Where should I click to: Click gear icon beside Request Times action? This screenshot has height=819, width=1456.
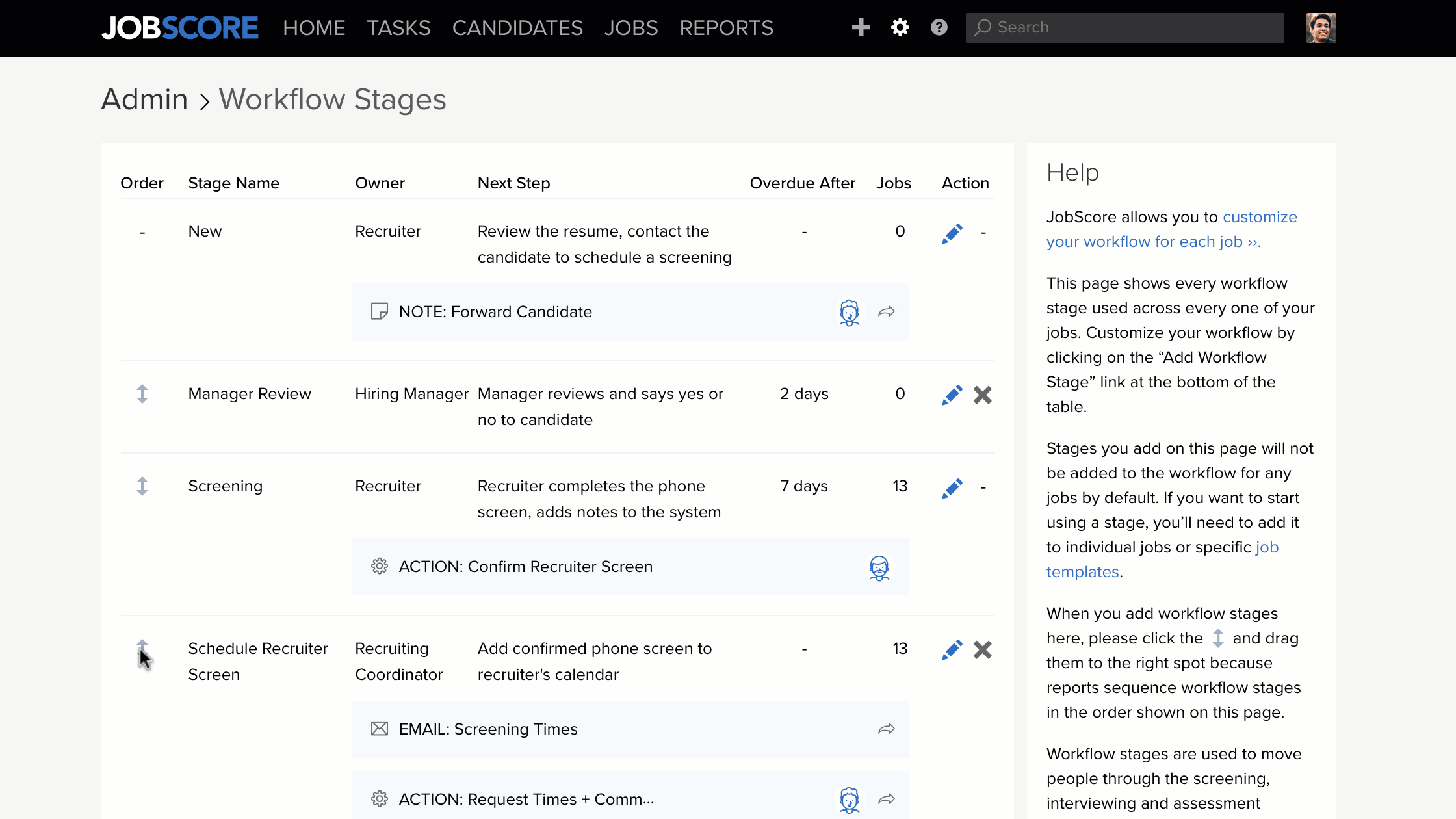point(380,799)
